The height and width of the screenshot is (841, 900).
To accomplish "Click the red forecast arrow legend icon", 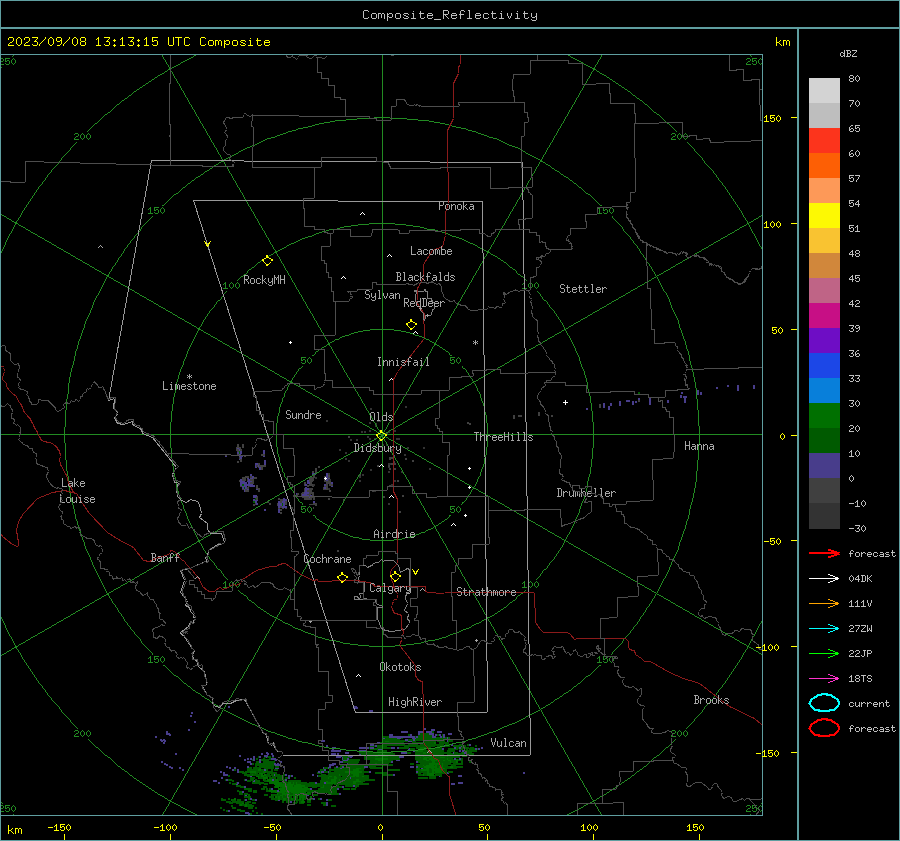I will click(824, 553).
